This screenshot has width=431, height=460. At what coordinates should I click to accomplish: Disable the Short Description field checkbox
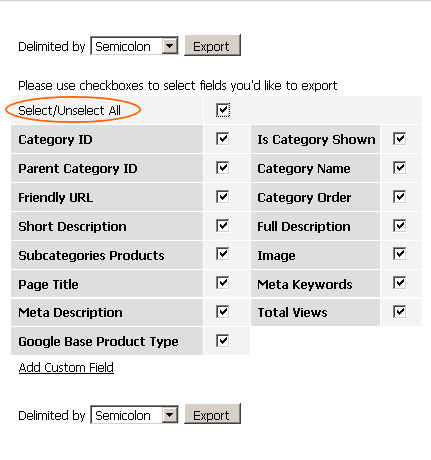(222, 226)
